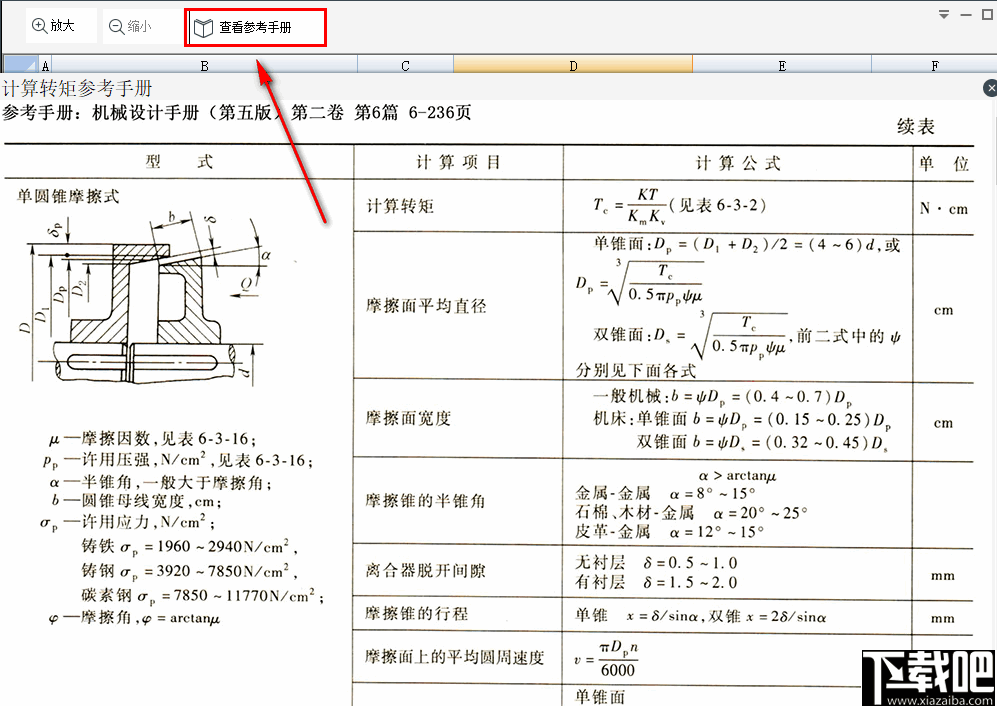
Task: Expand the toolbar overflow chevron at top right
Action: point(943,13)
